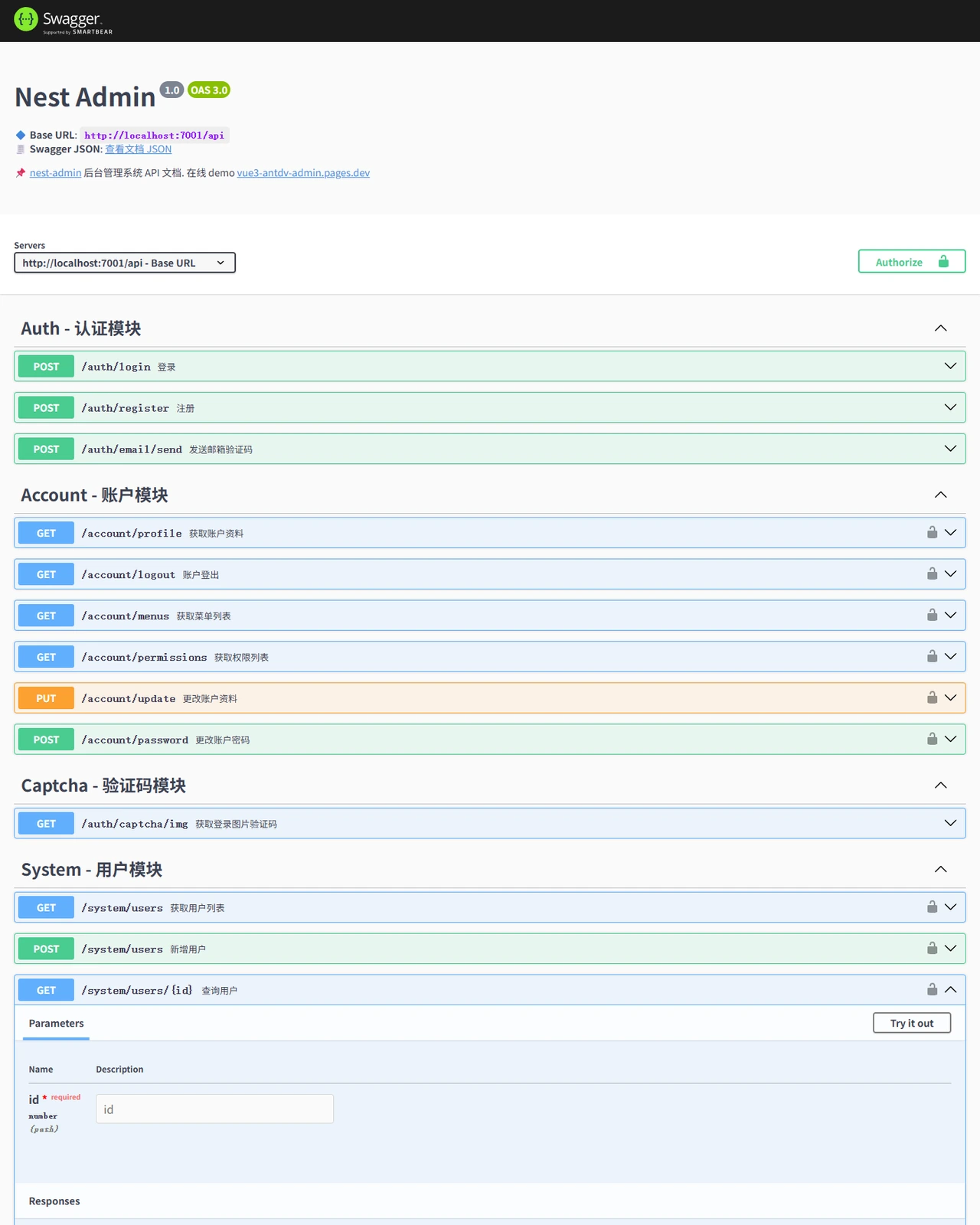
Task: Click the Swagger logo in header
Action: (64, 21)
